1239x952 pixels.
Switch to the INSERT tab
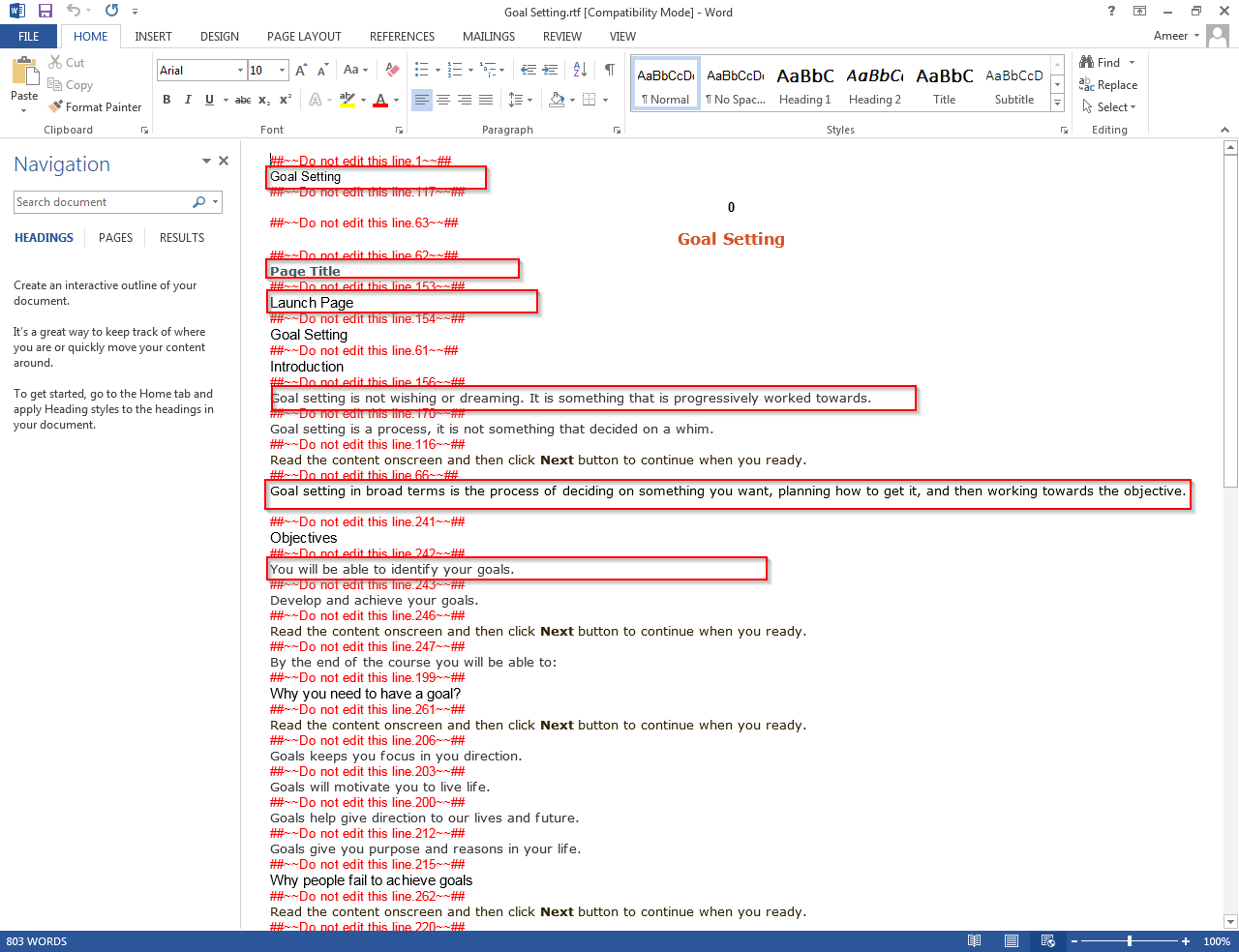coord(153,36)
